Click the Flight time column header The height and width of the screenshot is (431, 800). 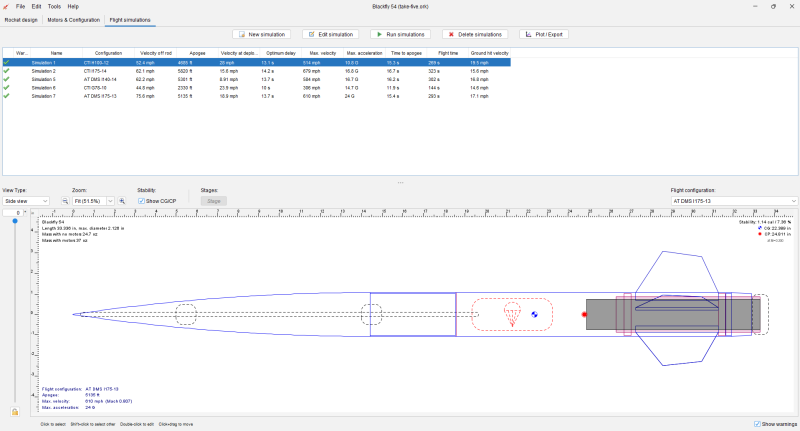tap(447, 53)
